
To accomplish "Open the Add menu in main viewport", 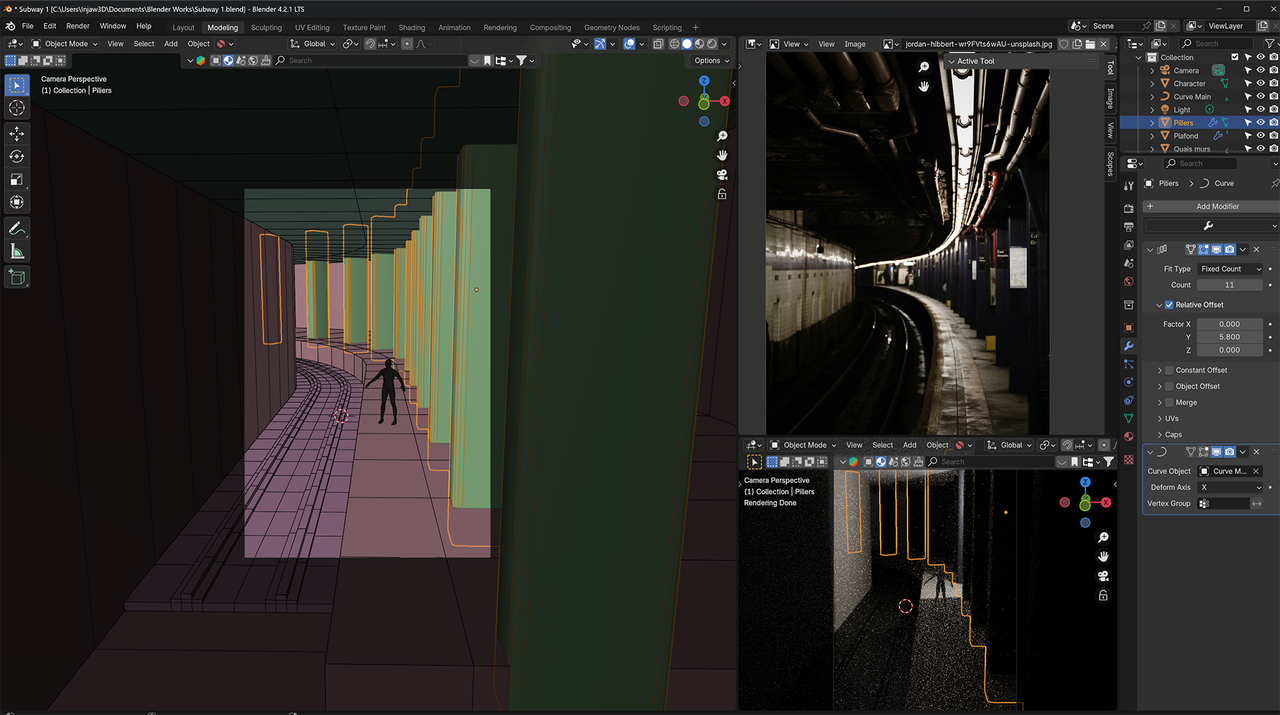I will point(171,44).
